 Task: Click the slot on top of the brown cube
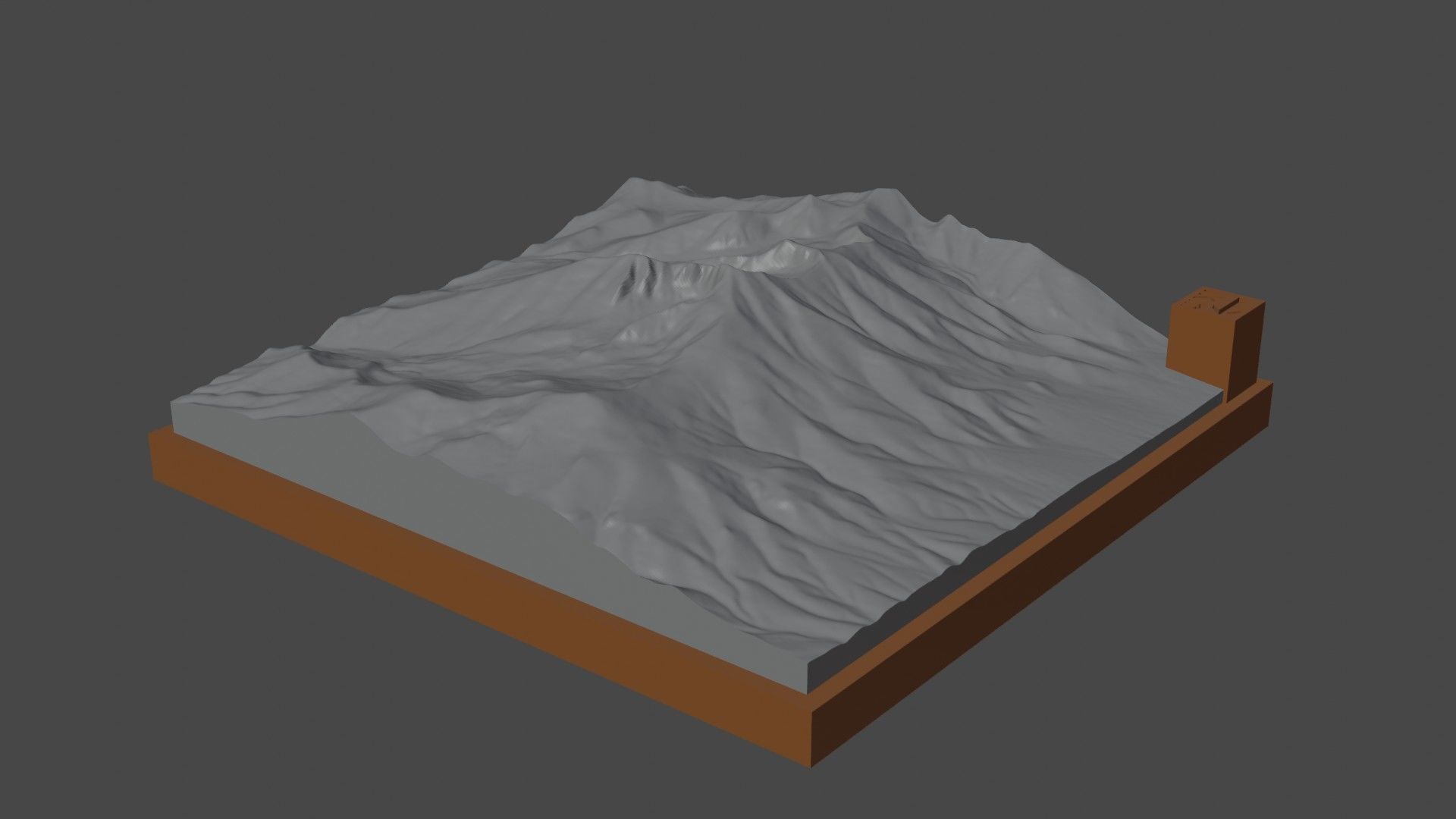(1228, 306)
